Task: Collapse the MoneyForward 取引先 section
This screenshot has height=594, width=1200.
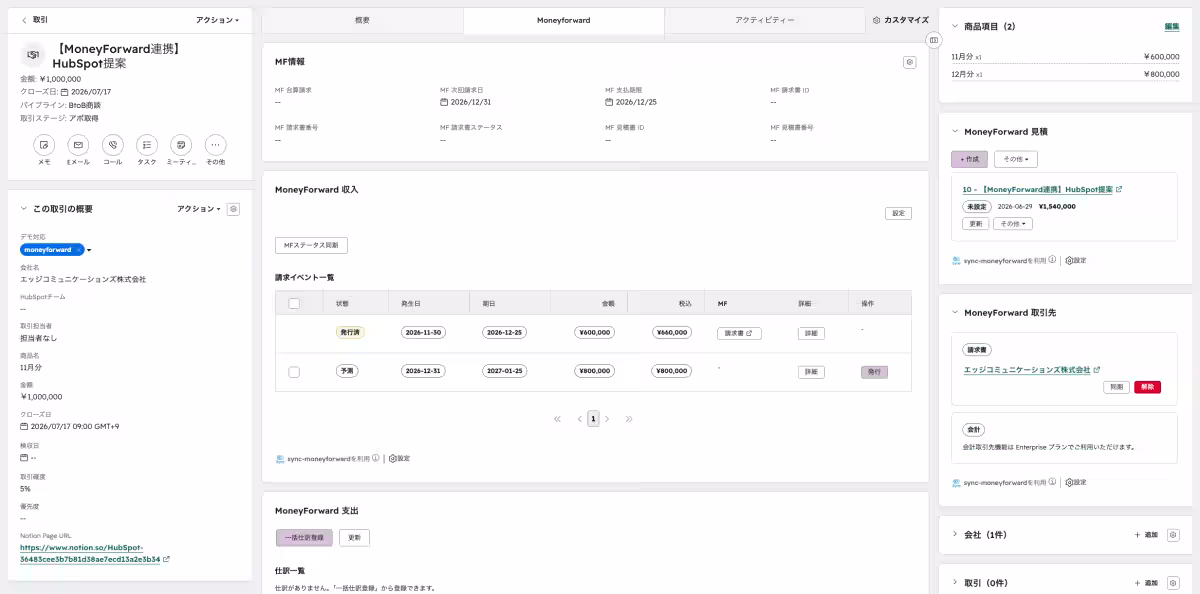Action: coord(954,313)
